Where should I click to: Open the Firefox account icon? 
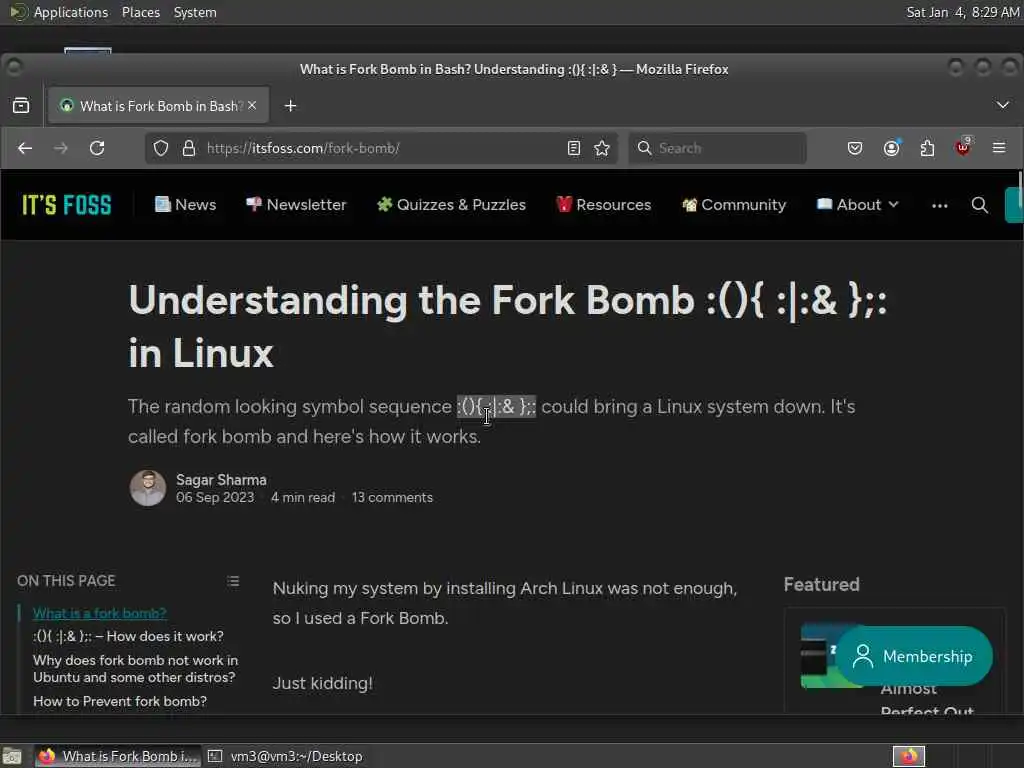(891, 148)
